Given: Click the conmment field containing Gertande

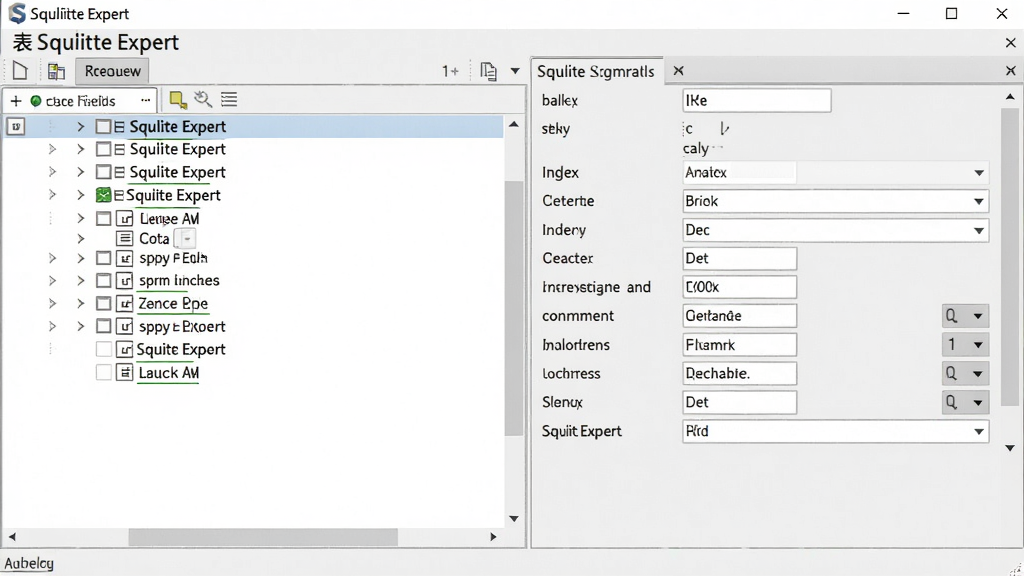Looking at the screenshot, I should 739,315.
